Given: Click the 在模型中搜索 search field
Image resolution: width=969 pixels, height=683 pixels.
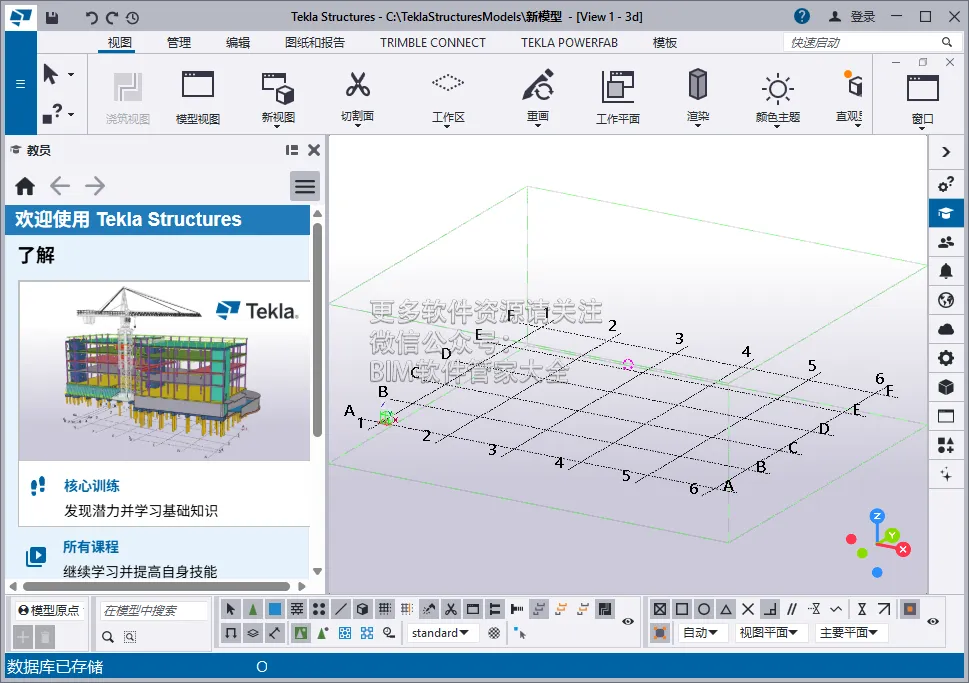Looking at the screenshot, I should click(154, 611).
